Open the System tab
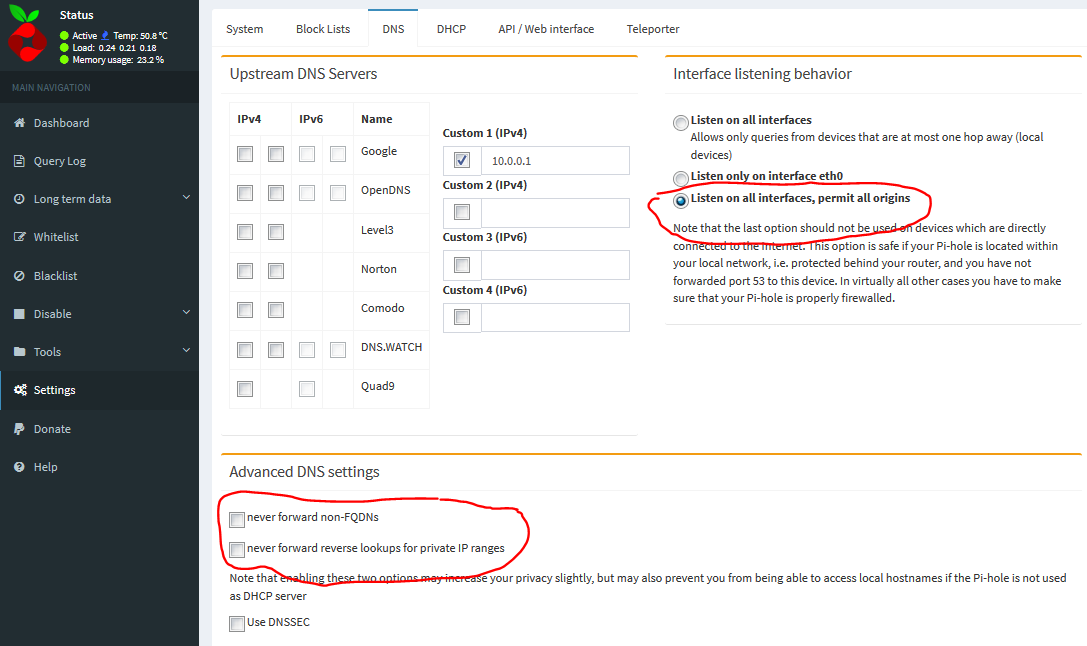The width and height of the screenshot is (1087, 646). coord(245,29)
